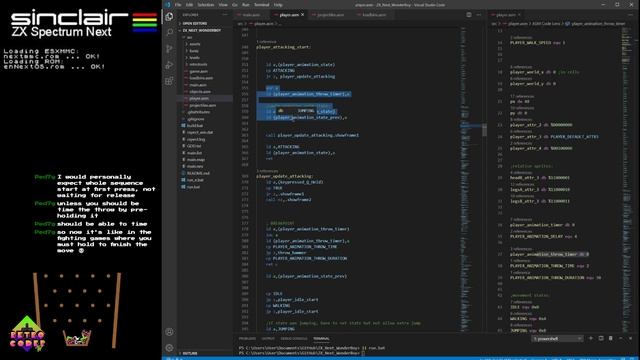
Task: Open run.bat in the explorer
Action: click(205, 187)
